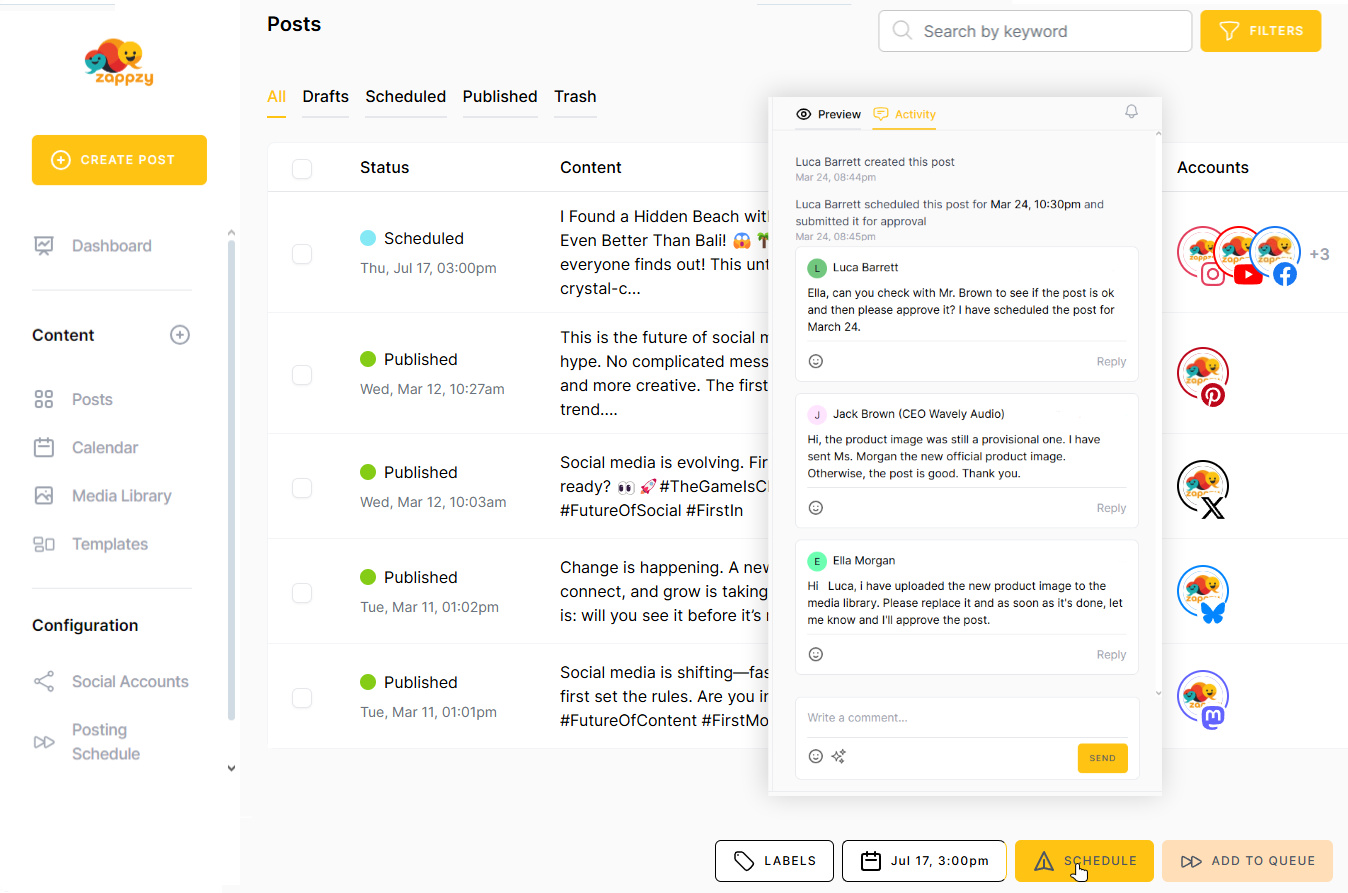Click the Zappzy logo

point(119,63)
